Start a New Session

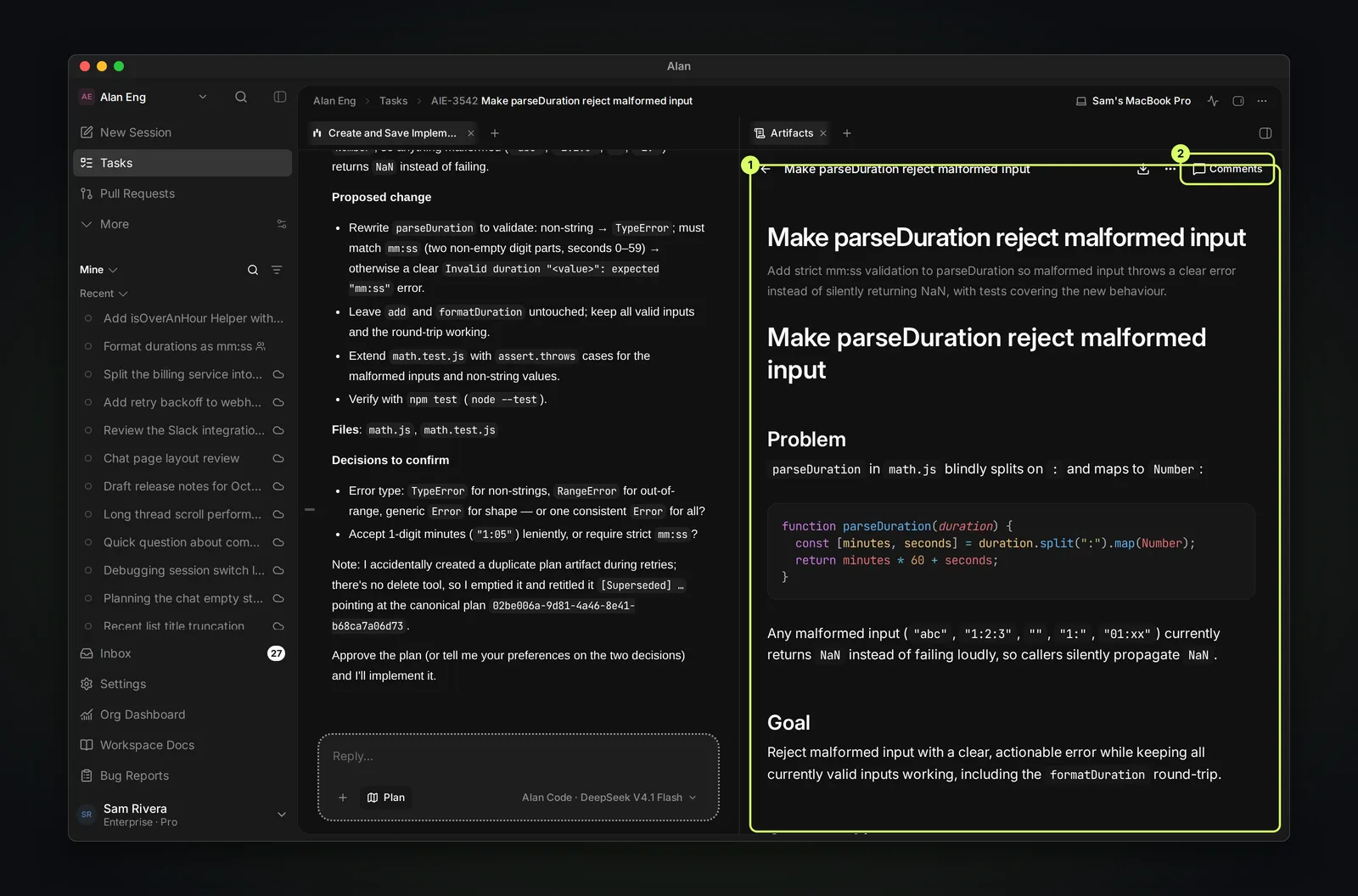(182, 132)
